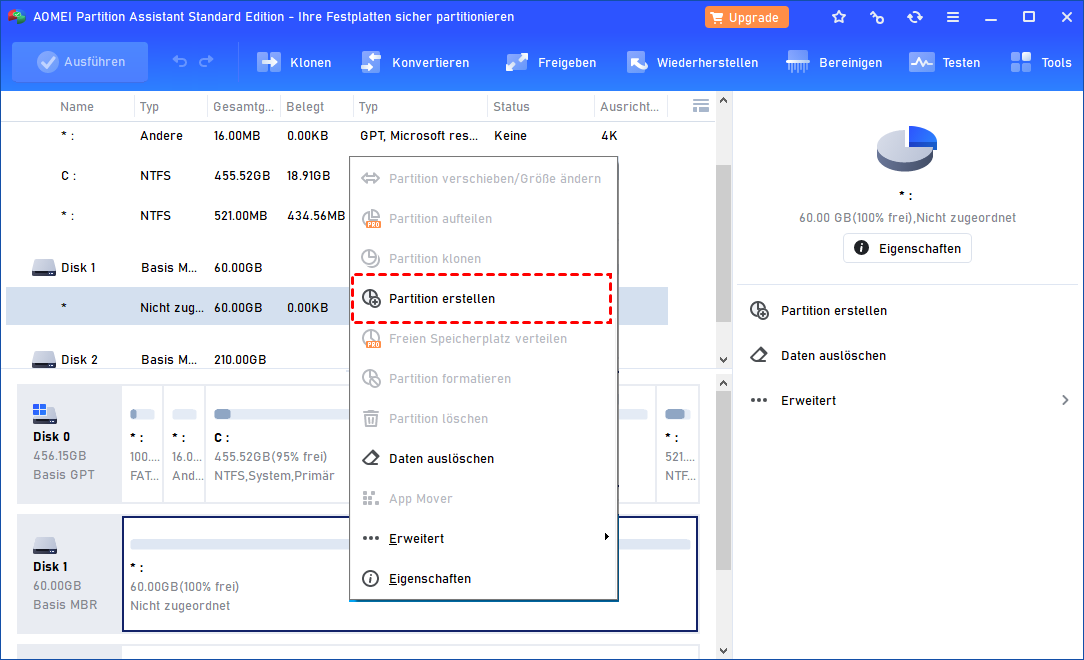Click the greyed-out Partition formatieren menu entry
The height and width of the screenshot is (660, 1084).
click(483, 379)
